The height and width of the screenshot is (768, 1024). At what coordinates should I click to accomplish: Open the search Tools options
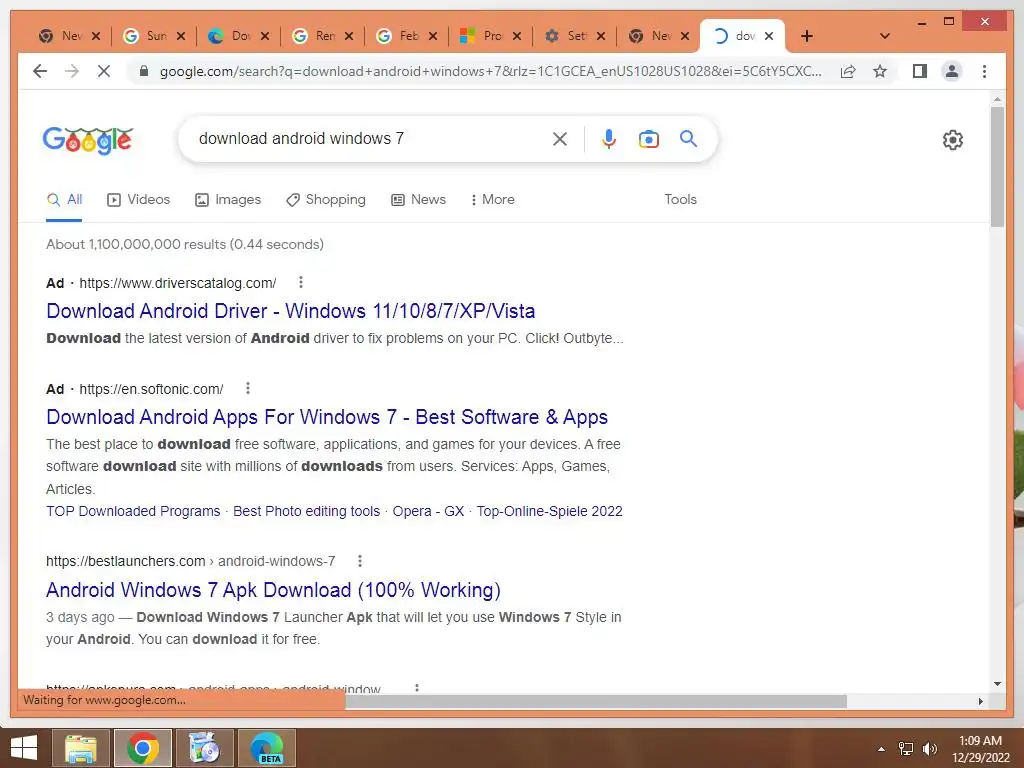pos(680,200)
